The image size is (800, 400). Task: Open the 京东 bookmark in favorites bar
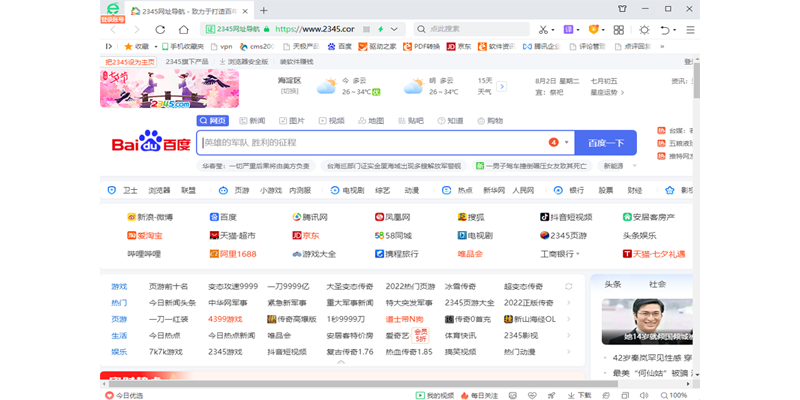[459, 46]
